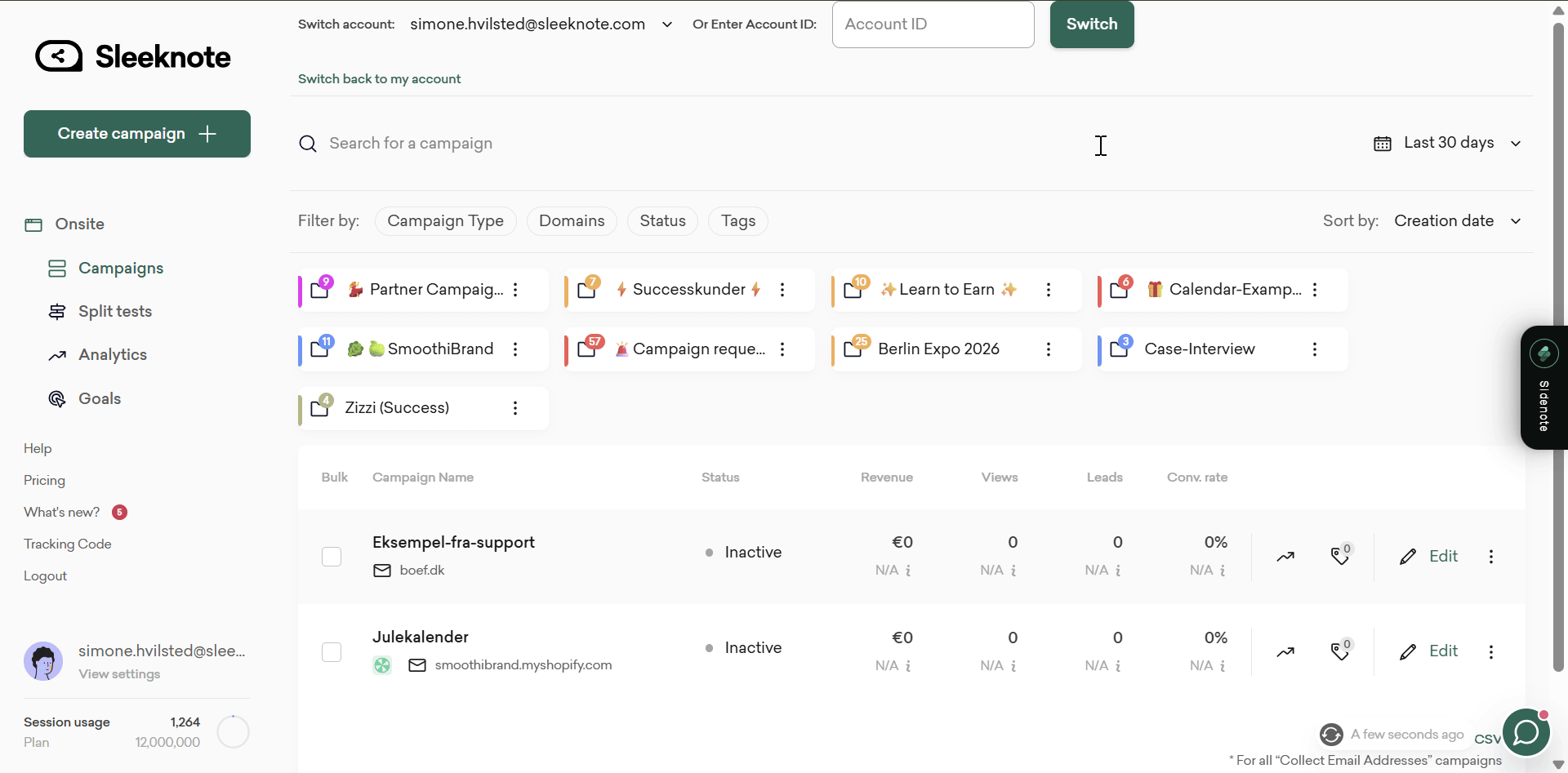
Task: Open more options for Eksempel-fra-support row
Action: tap(1491, 557)
